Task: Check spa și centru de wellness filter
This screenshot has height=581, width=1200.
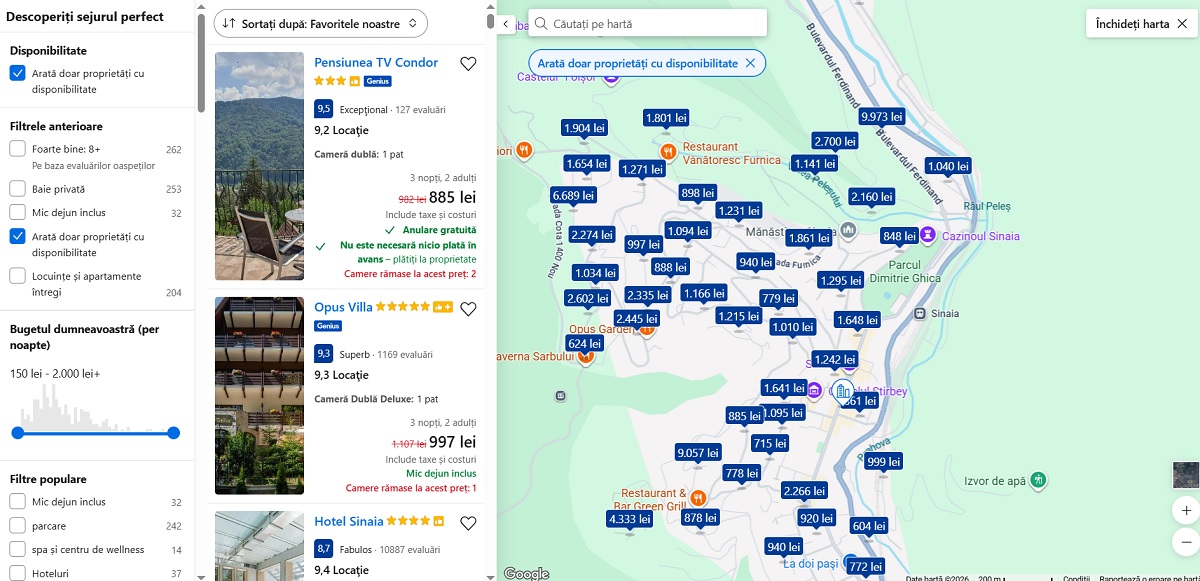Action: pyautogui.click(x=18, y=549)
